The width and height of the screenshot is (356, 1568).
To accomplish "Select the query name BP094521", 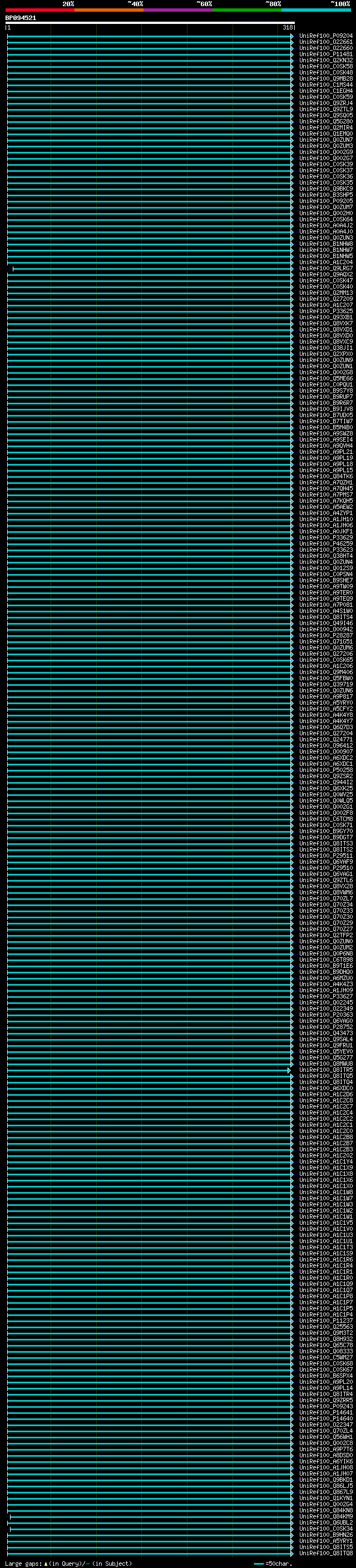I will tap(21, 18).
